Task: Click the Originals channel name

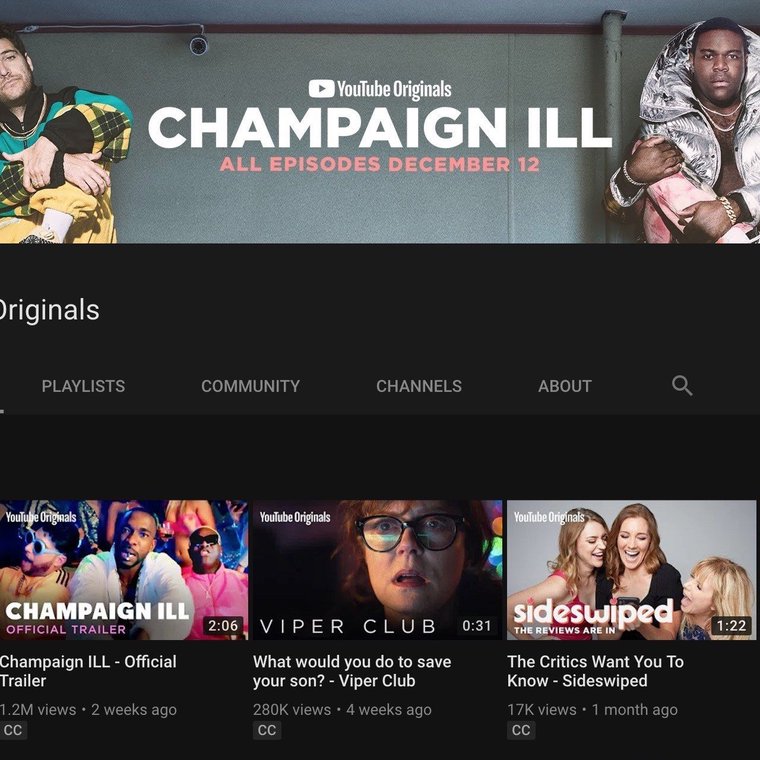Action: coord(49,310)
